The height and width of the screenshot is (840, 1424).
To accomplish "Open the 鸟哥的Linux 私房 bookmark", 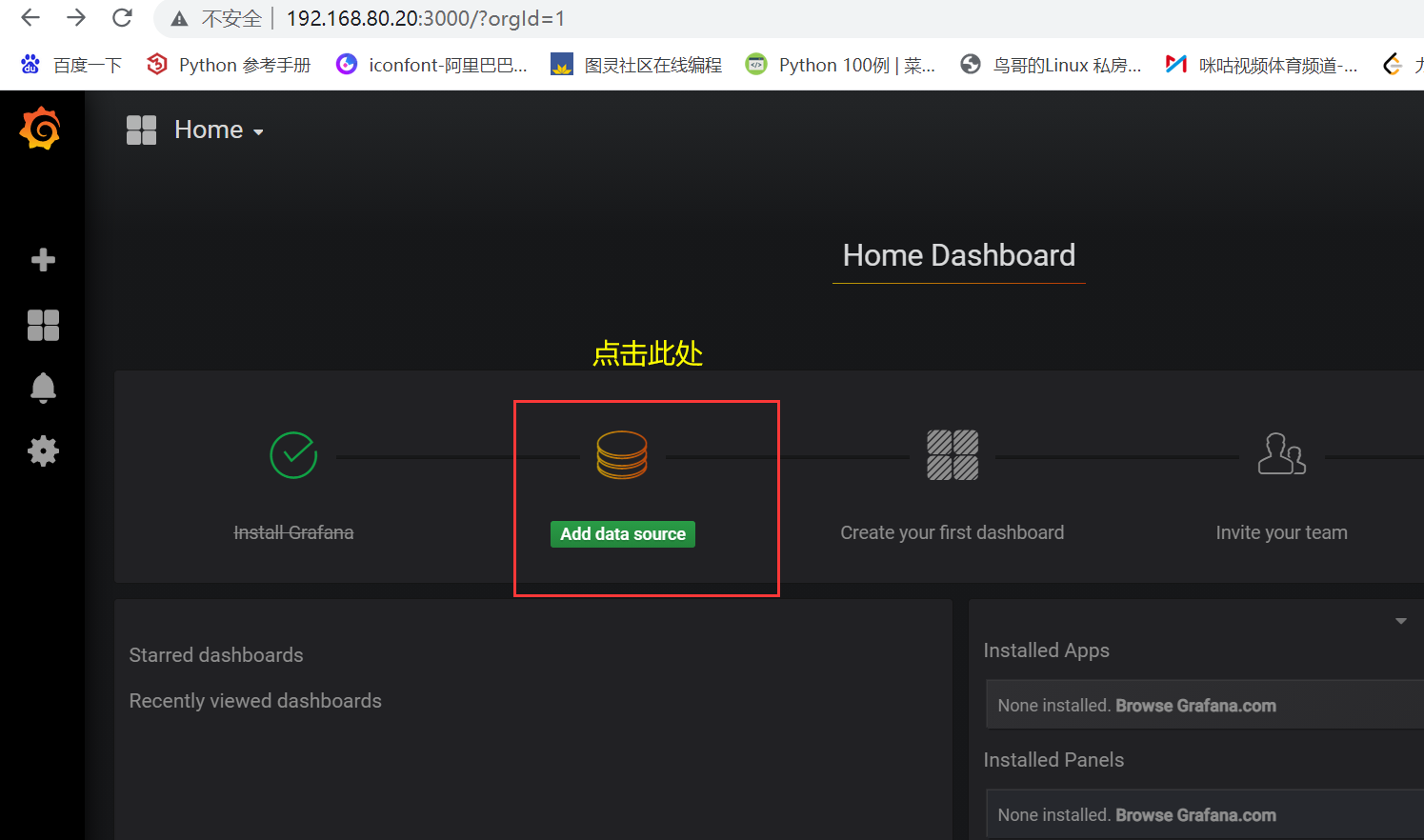I will pos(1051,65).
